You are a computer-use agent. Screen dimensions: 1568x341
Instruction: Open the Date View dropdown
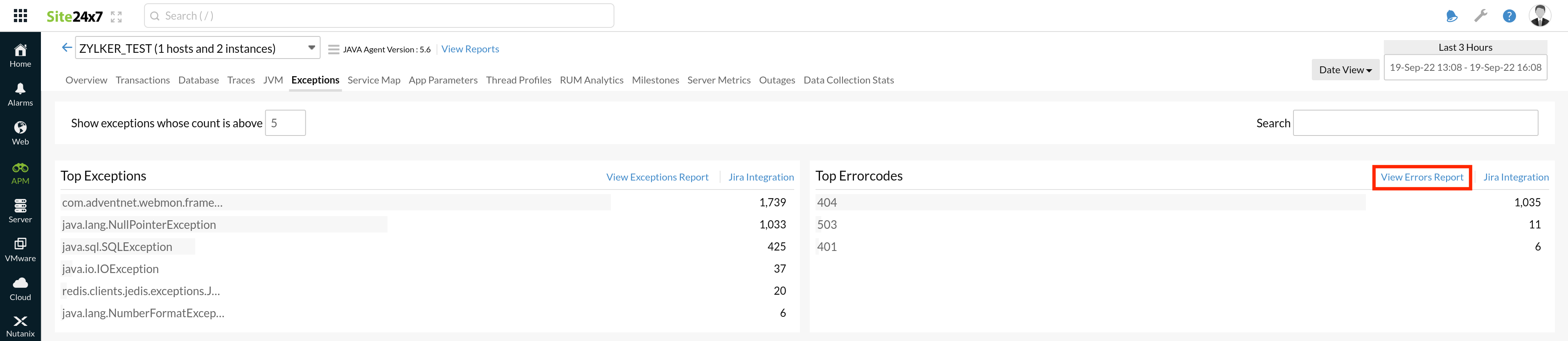[1345, 70]
